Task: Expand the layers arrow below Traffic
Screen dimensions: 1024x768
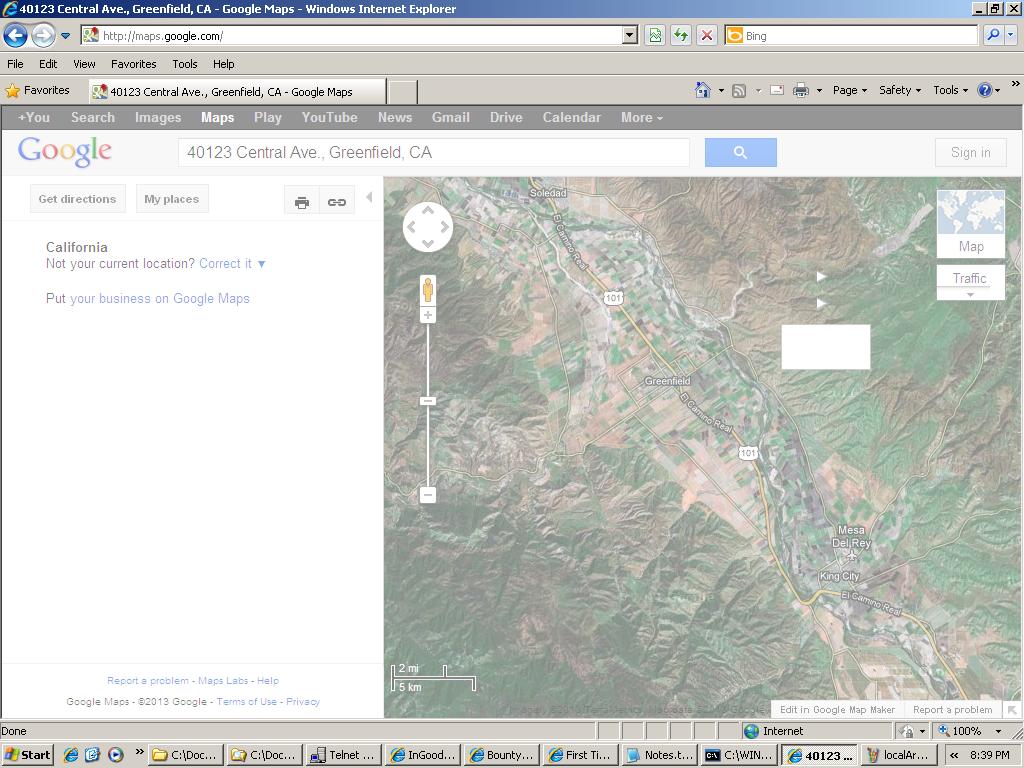Action: point(970,295)
